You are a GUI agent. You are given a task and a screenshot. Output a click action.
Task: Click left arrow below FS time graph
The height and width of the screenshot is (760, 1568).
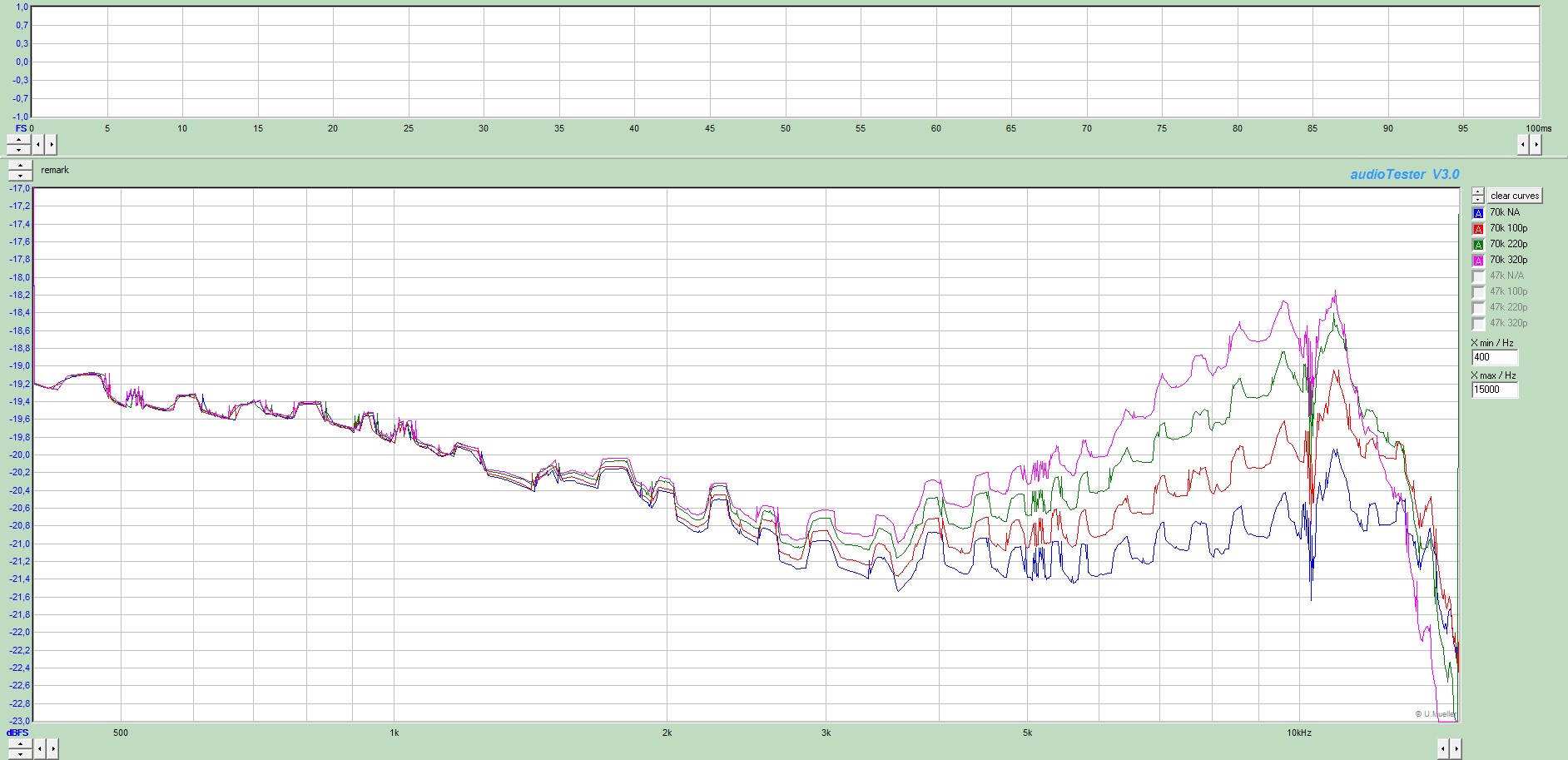38,145
